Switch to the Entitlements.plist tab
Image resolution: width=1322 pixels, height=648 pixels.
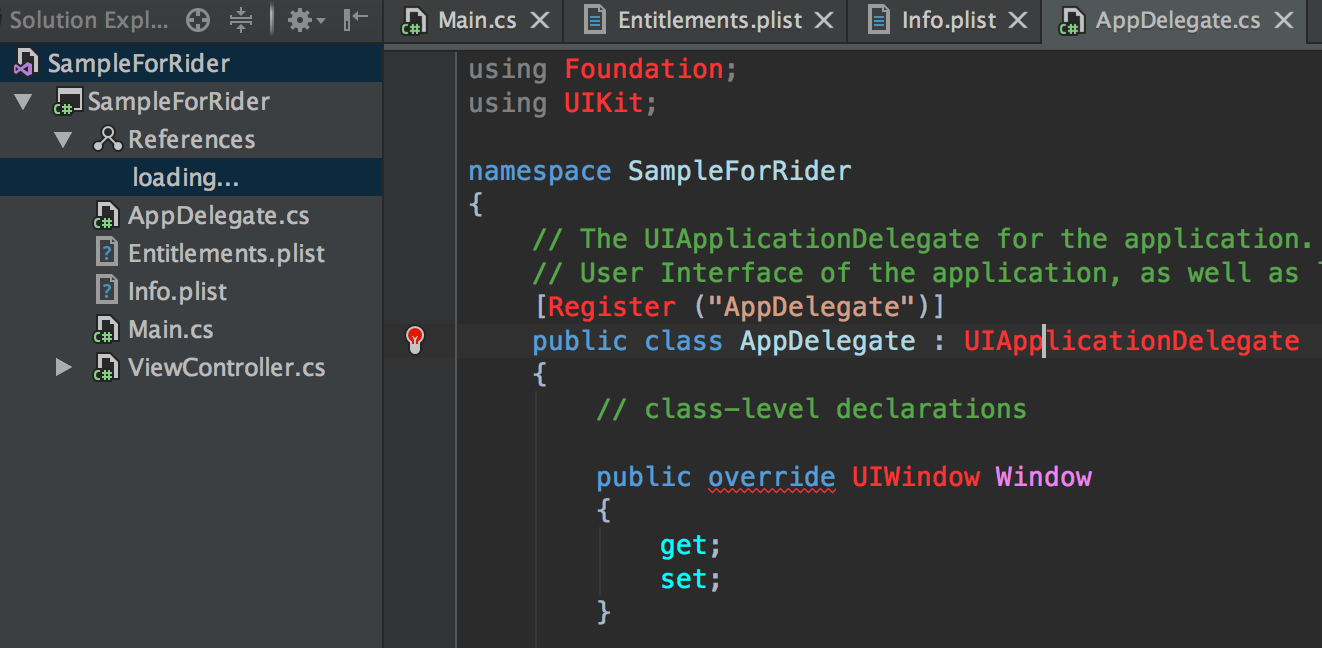[709, 21]
